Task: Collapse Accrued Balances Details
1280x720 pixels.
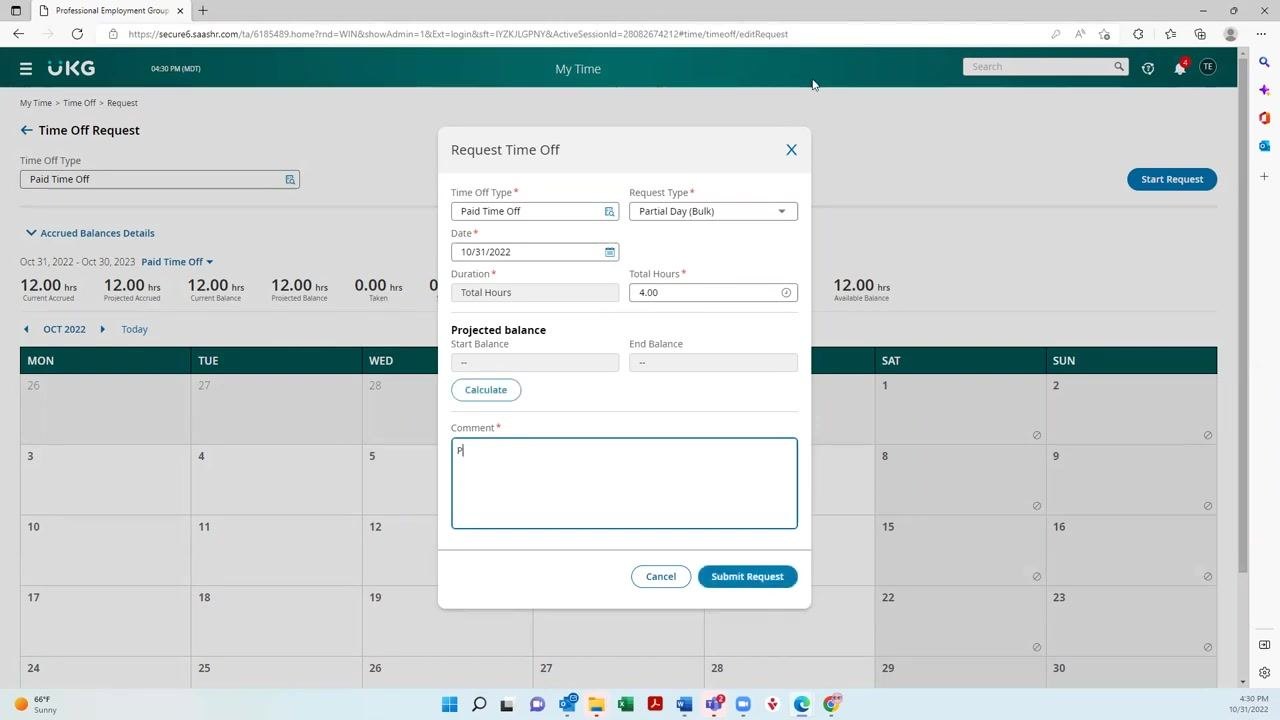Action: 90,233
